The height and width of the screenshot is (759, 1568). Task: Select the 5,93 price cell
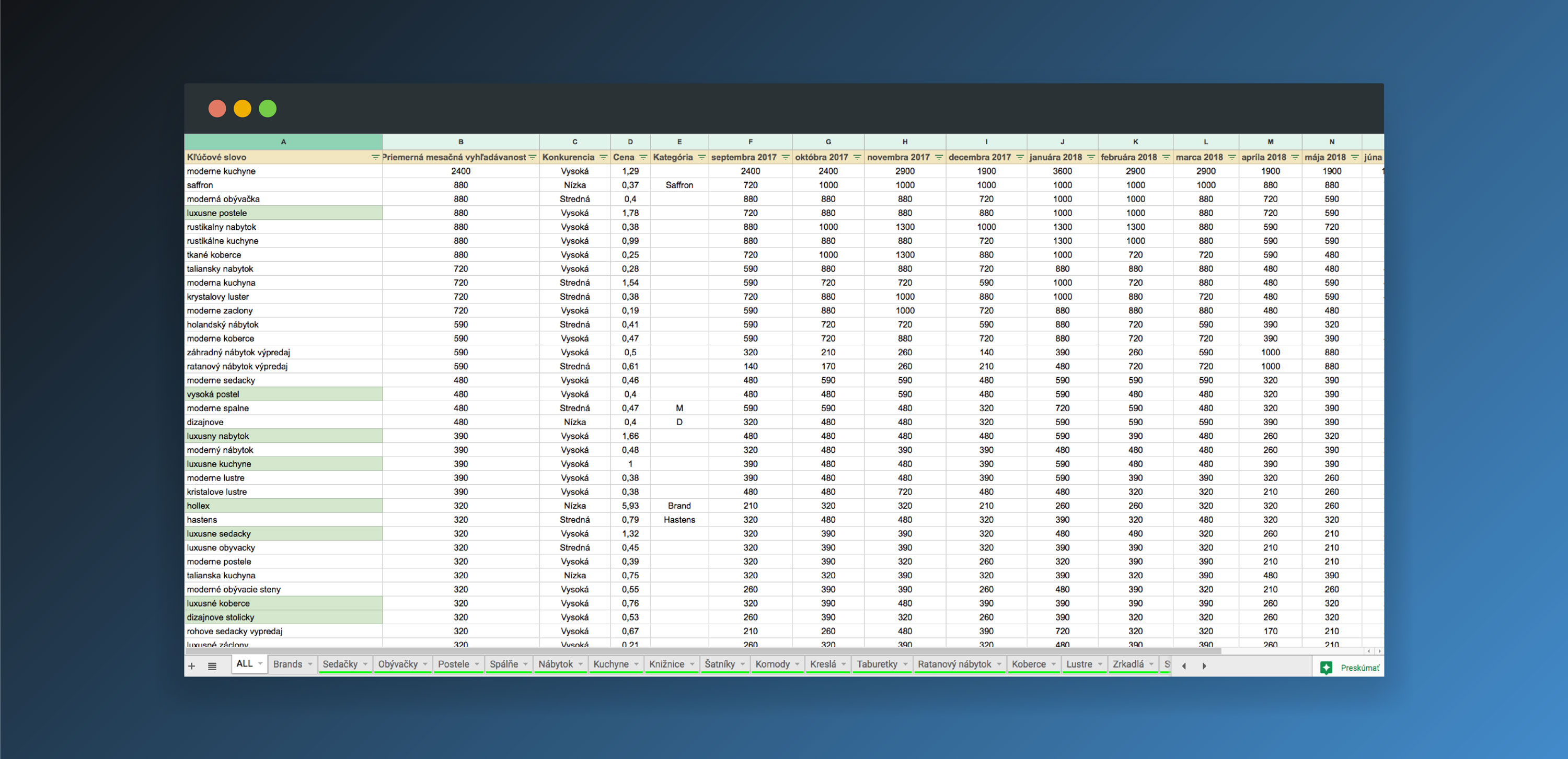click(x=630, y=506)
